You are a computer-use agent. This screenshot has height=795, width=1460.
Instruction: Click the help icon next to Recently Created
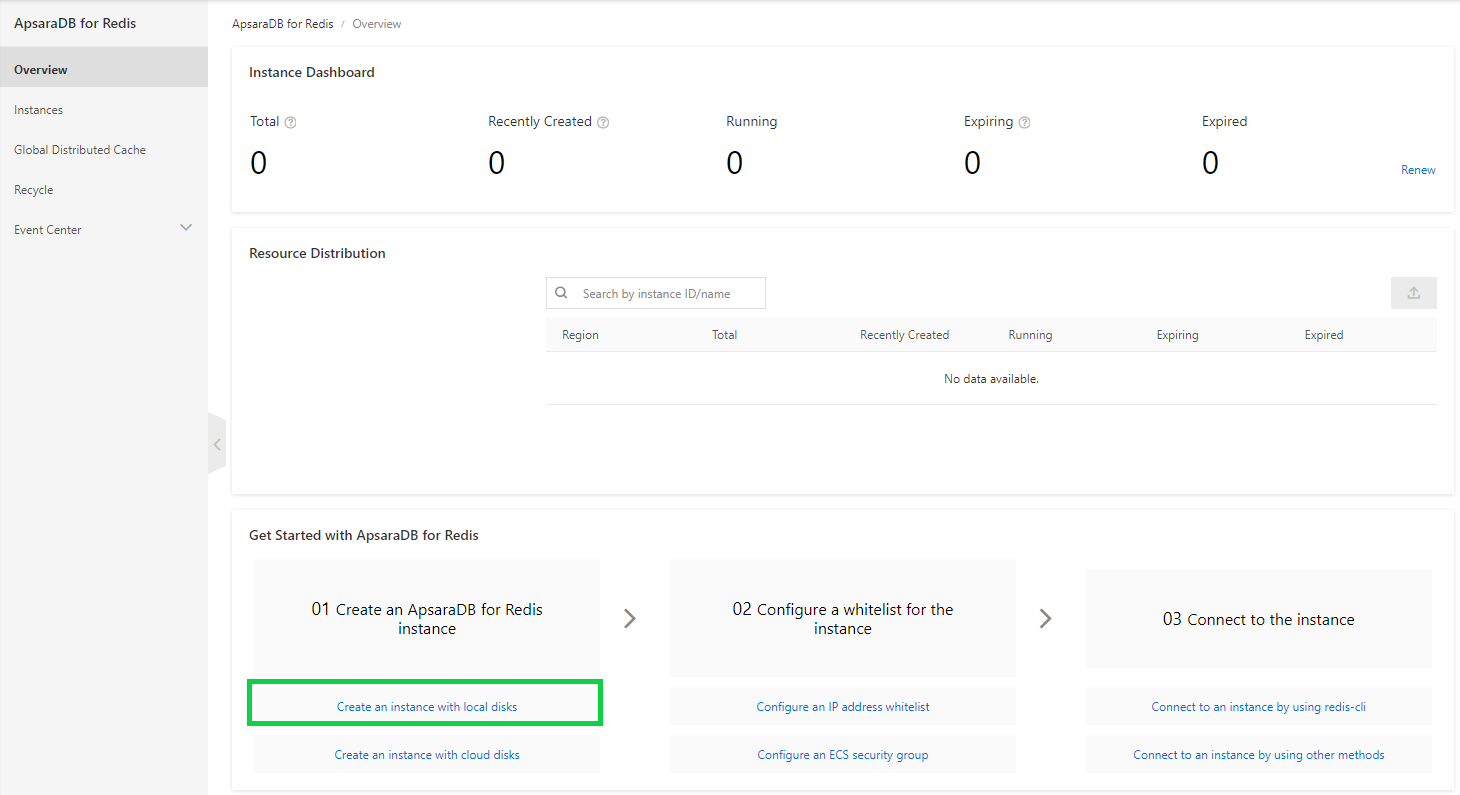603,122
